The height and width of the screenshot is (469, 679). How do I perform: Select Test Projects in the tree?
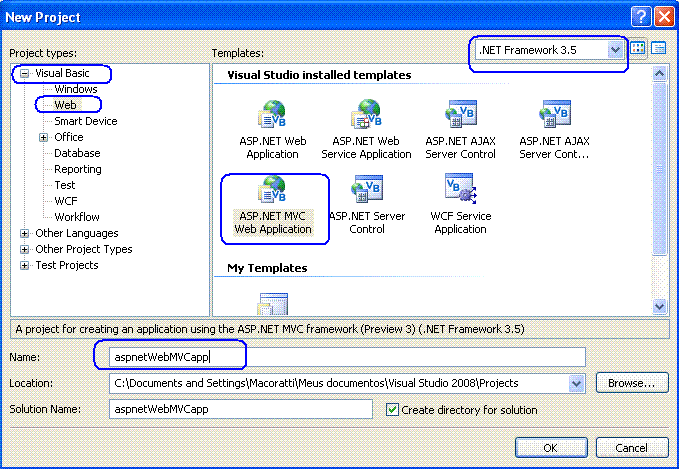(67, 265)
